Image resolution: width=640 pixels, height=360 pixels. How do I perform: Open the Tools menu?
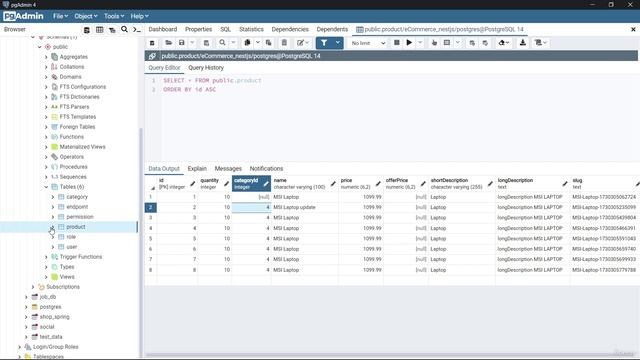[114, 16]
